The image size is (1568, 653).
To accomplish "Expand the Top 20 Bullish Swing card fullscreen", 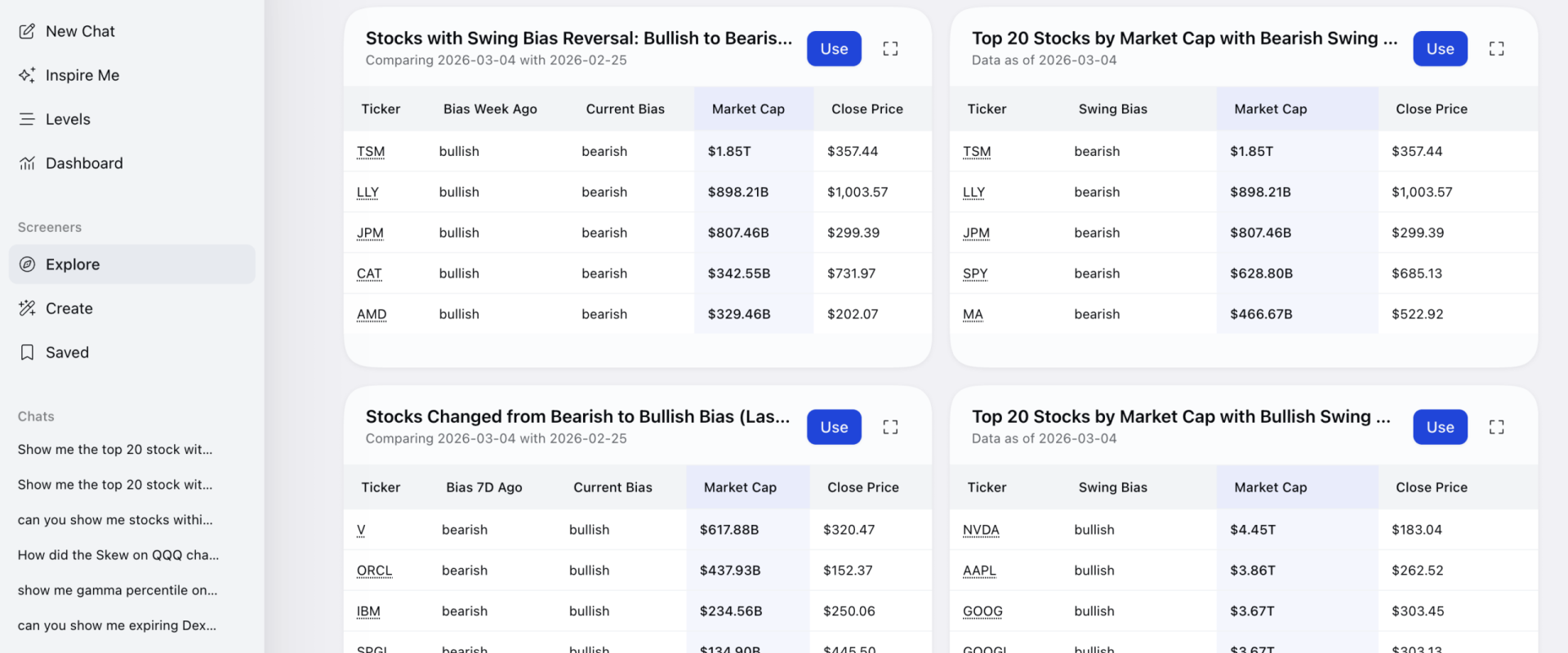I will tap(1496, 427).
